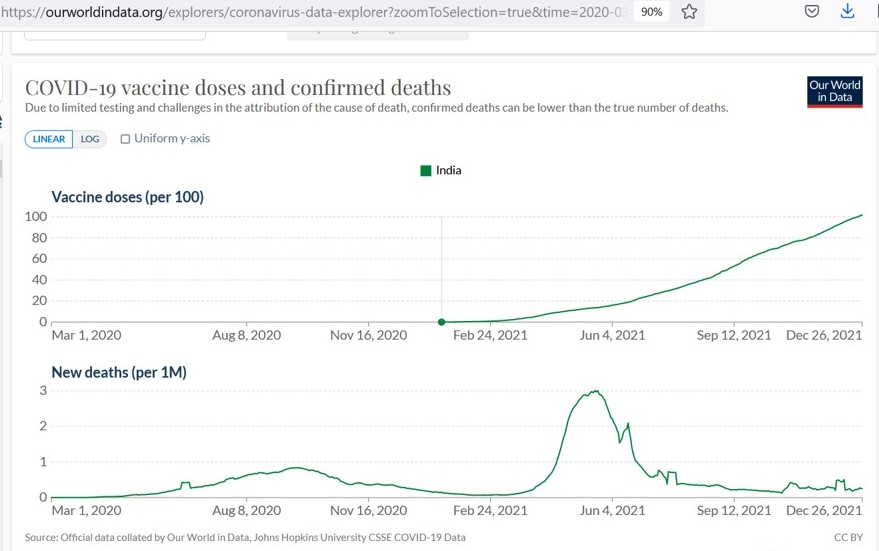Click the Vaccine doses (per 100) heading
The image size is (879, 551).
(127, 197)
